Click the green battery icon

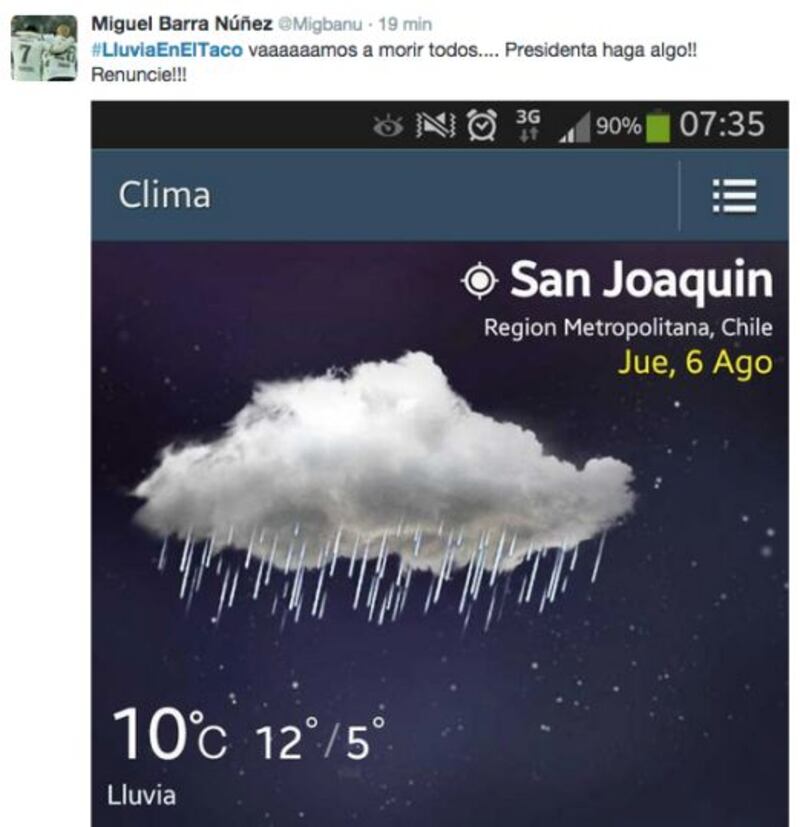click(x=658, y=126)
